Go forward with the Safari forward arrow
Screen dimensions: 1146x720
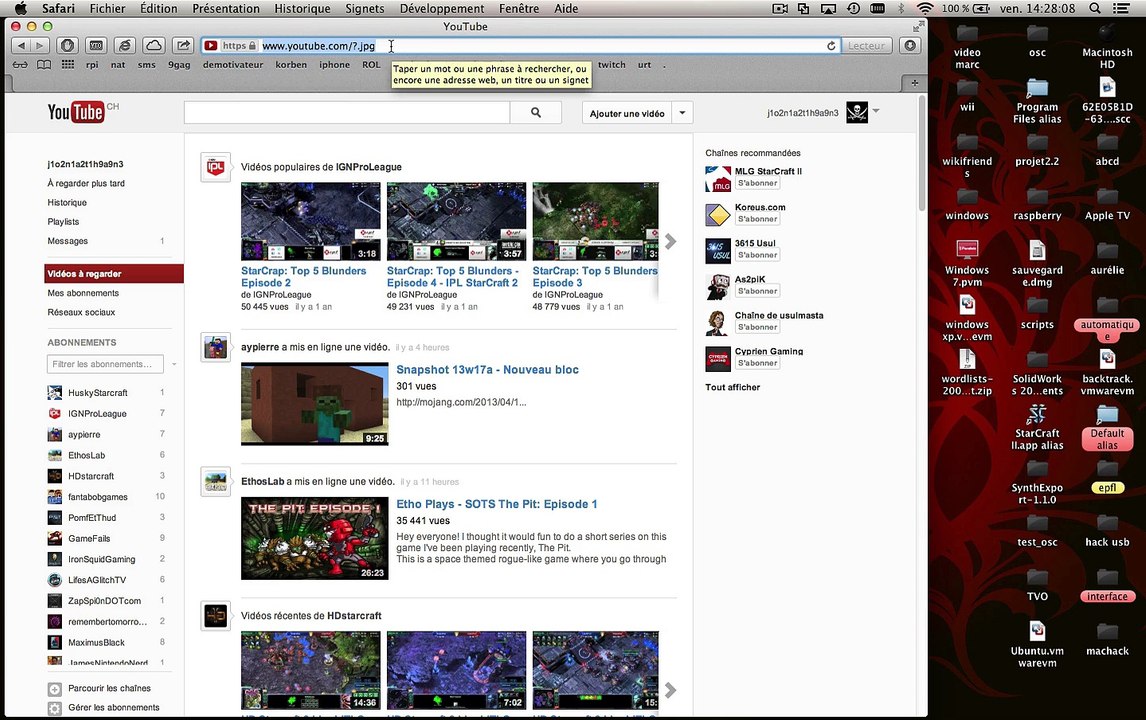tap(40, 45)
